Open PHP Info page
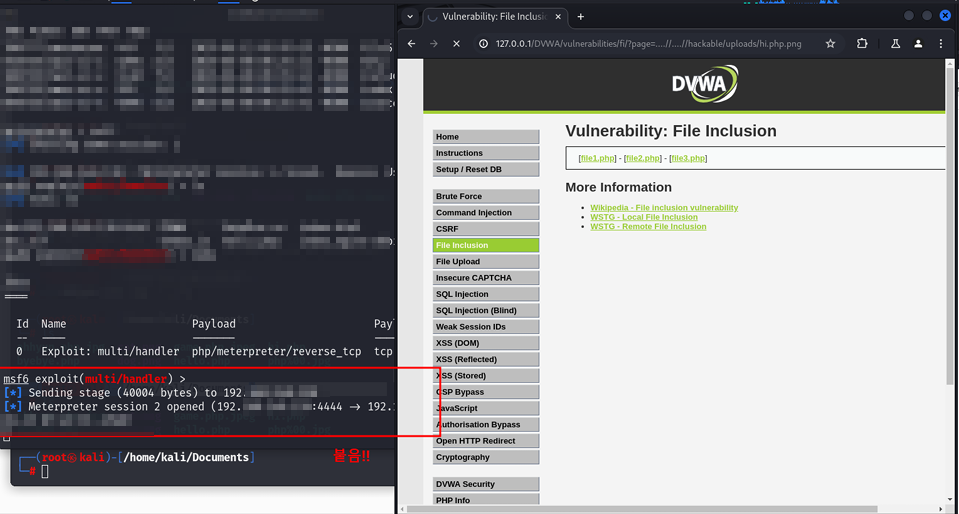959x514 pixels. click(486, 500)
